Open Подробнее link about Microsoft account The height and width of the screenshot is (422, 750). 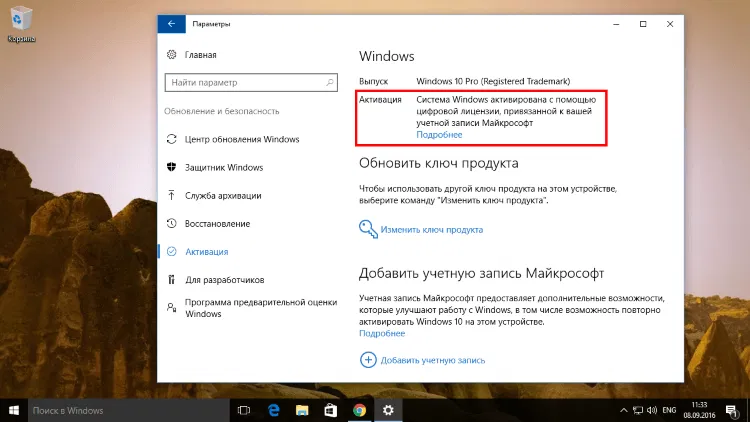pos(382,333)
